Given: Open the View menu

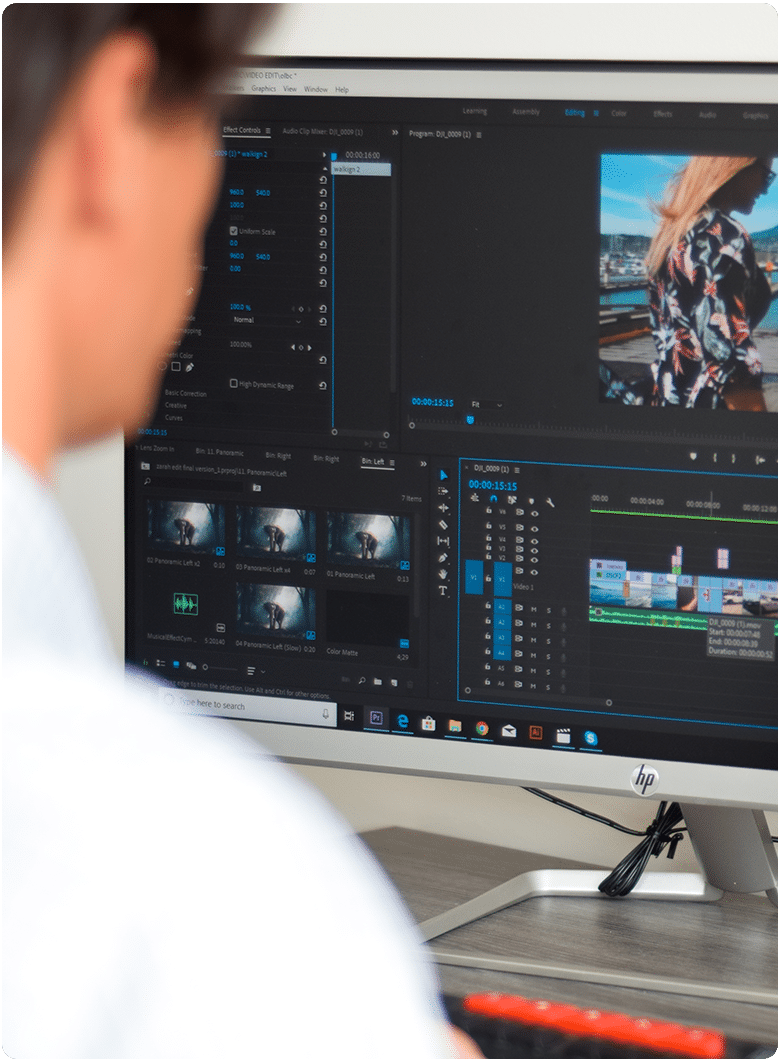Looking at the screenshot, I should pyautogui.click(x=290, y=89).
